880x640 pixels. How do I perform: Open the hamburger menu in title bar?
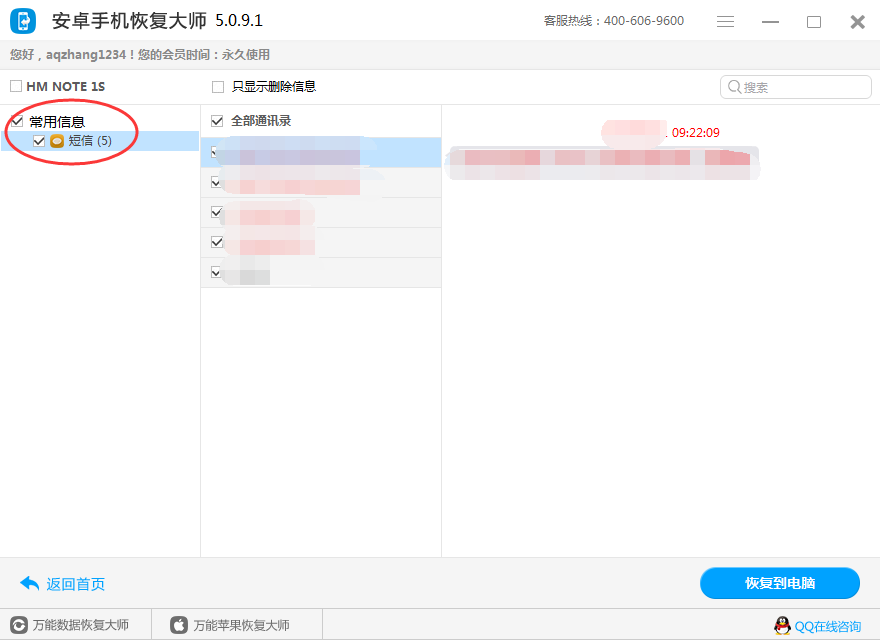click(x=725, y=21)
